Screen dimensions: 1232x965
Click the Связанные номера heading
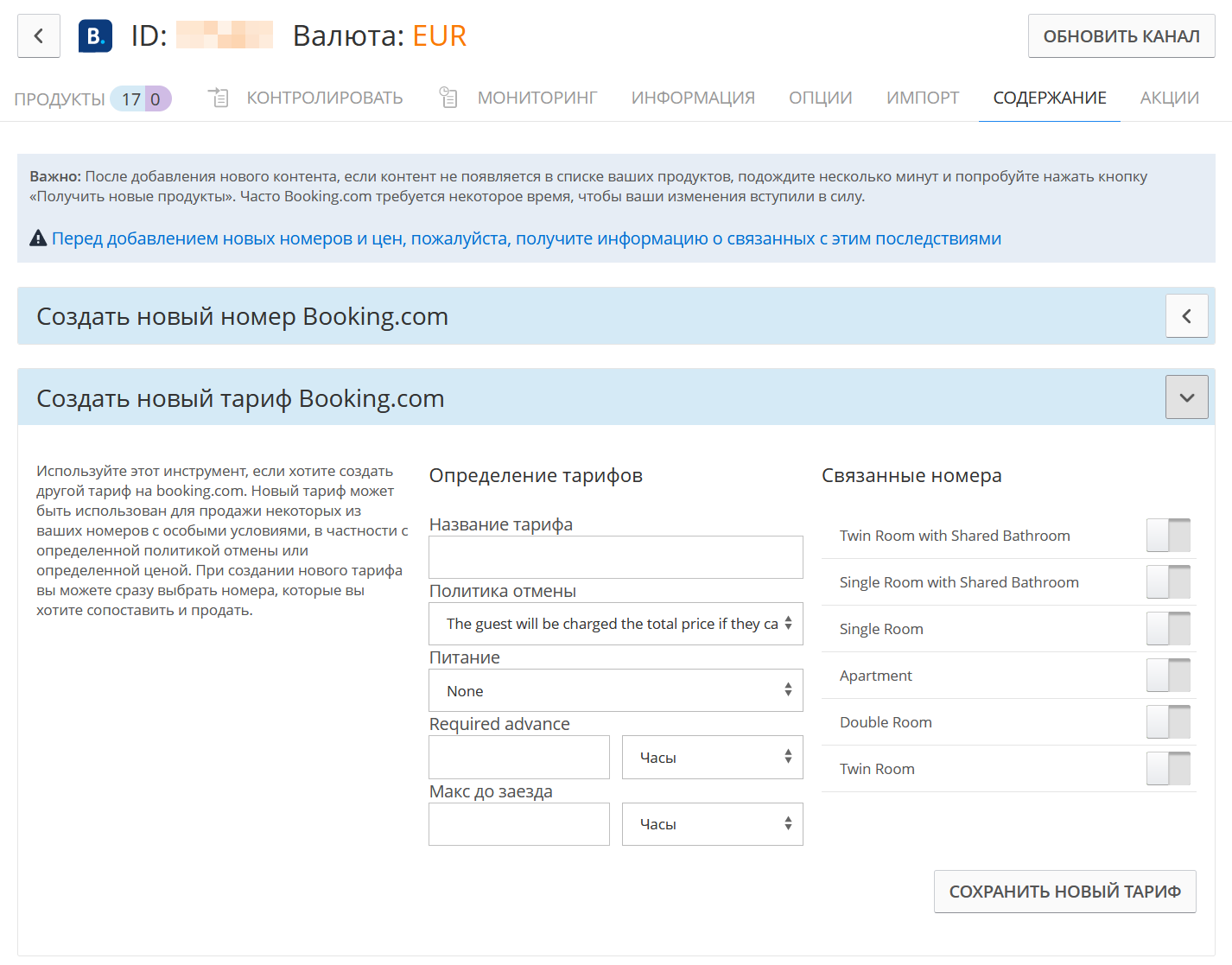click(911, 475)
